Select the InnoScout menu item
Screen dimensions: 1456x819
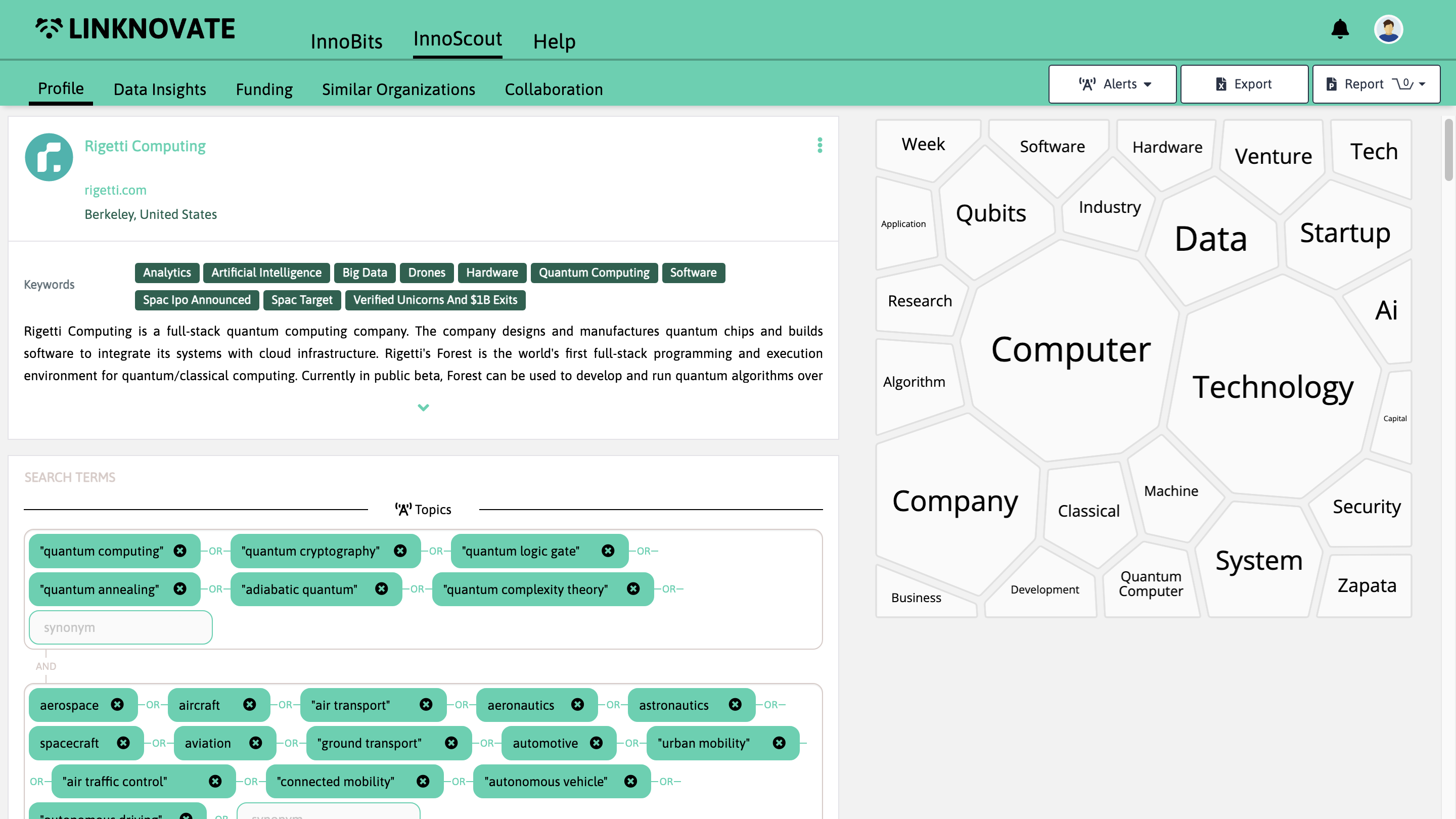tap(457, 38)
